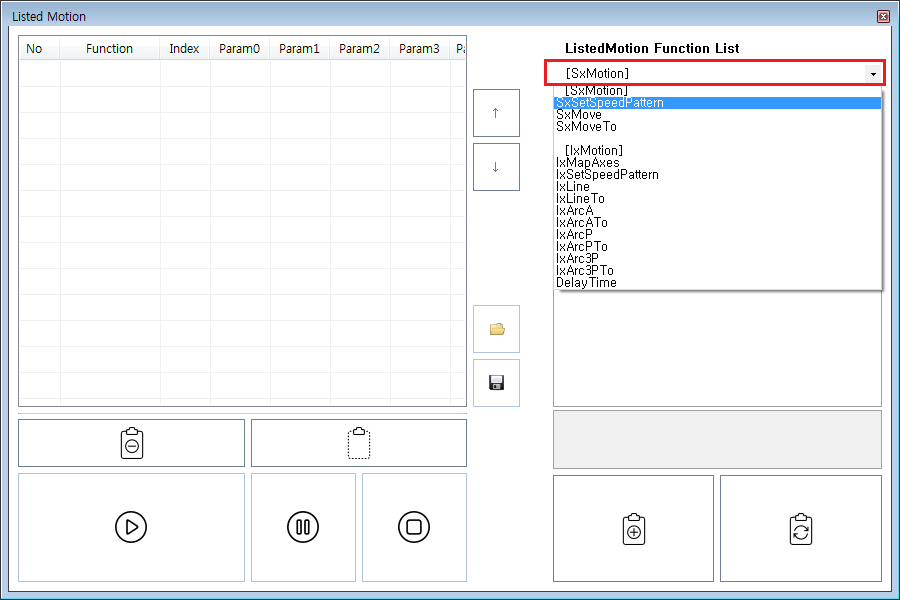Select DelayTime from the function list
Screen dimensions: 900x600
point(587,283)
